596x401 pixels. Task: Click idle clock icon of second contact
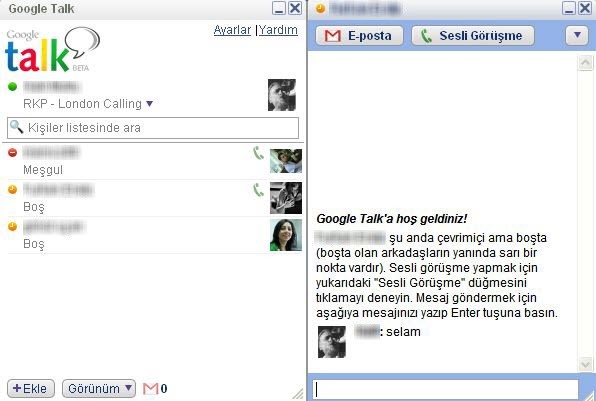[13, 189]
